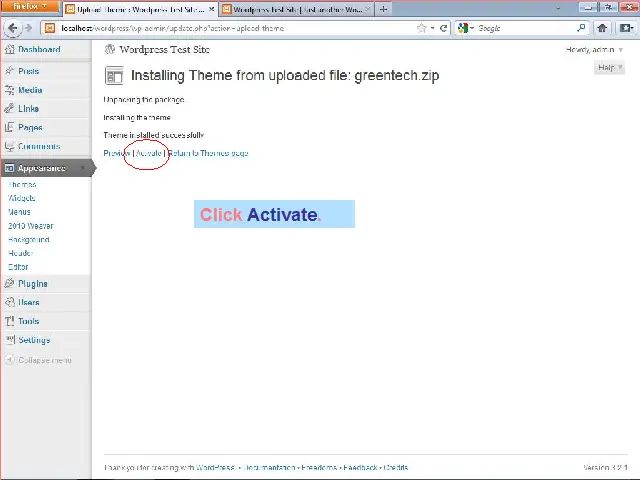The width and height of the screenshot is (640, 480).
Task: Open the Google search engine dropdown
Action: (466, 28)
